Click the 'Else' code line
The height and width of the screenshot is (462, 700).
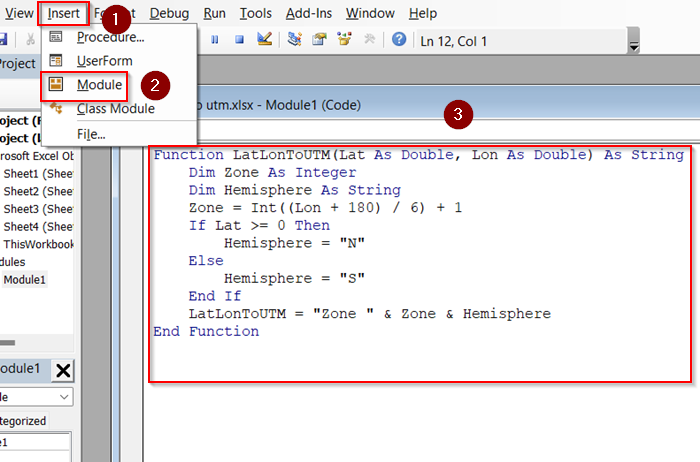(x=206, y=261)
